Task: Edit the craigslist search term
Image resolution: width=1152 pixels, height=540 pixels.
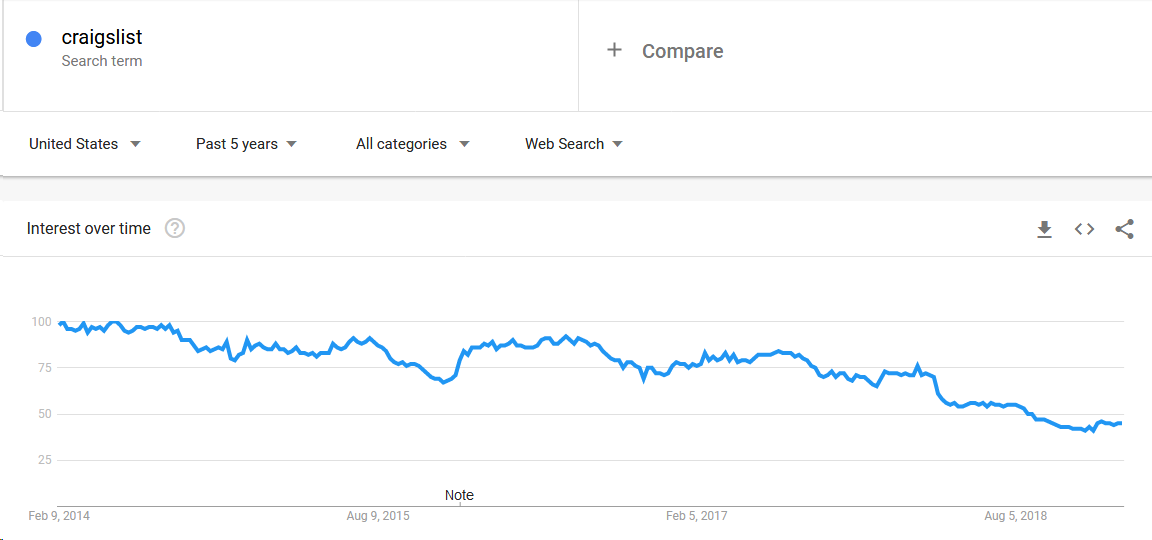Action: 102,38
